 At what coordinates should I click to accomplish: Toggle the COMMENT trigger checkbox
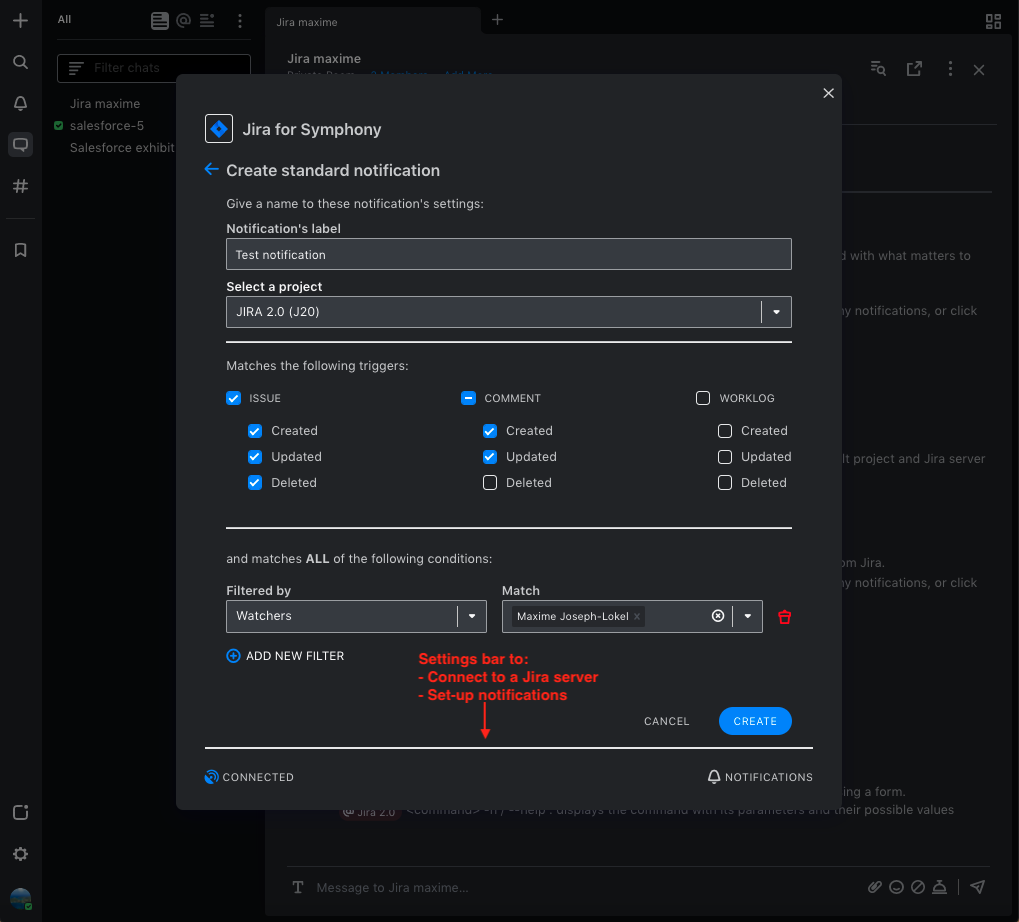(x=469, y=398)
